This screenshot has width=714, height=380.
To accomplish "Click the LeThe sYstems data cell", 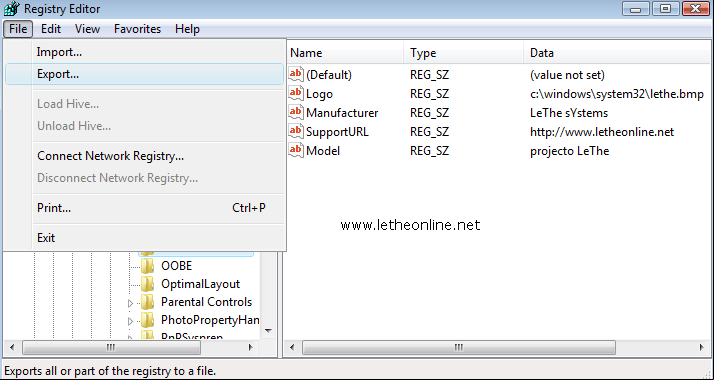I will tap(569, 113).
